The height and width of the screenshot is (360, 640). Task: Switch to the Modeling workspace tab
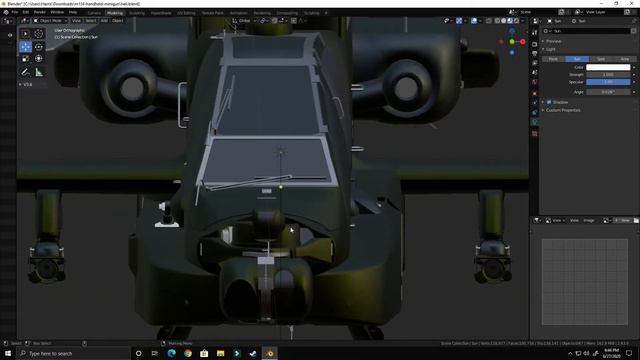pyautogui.click(x=115, y=13)
